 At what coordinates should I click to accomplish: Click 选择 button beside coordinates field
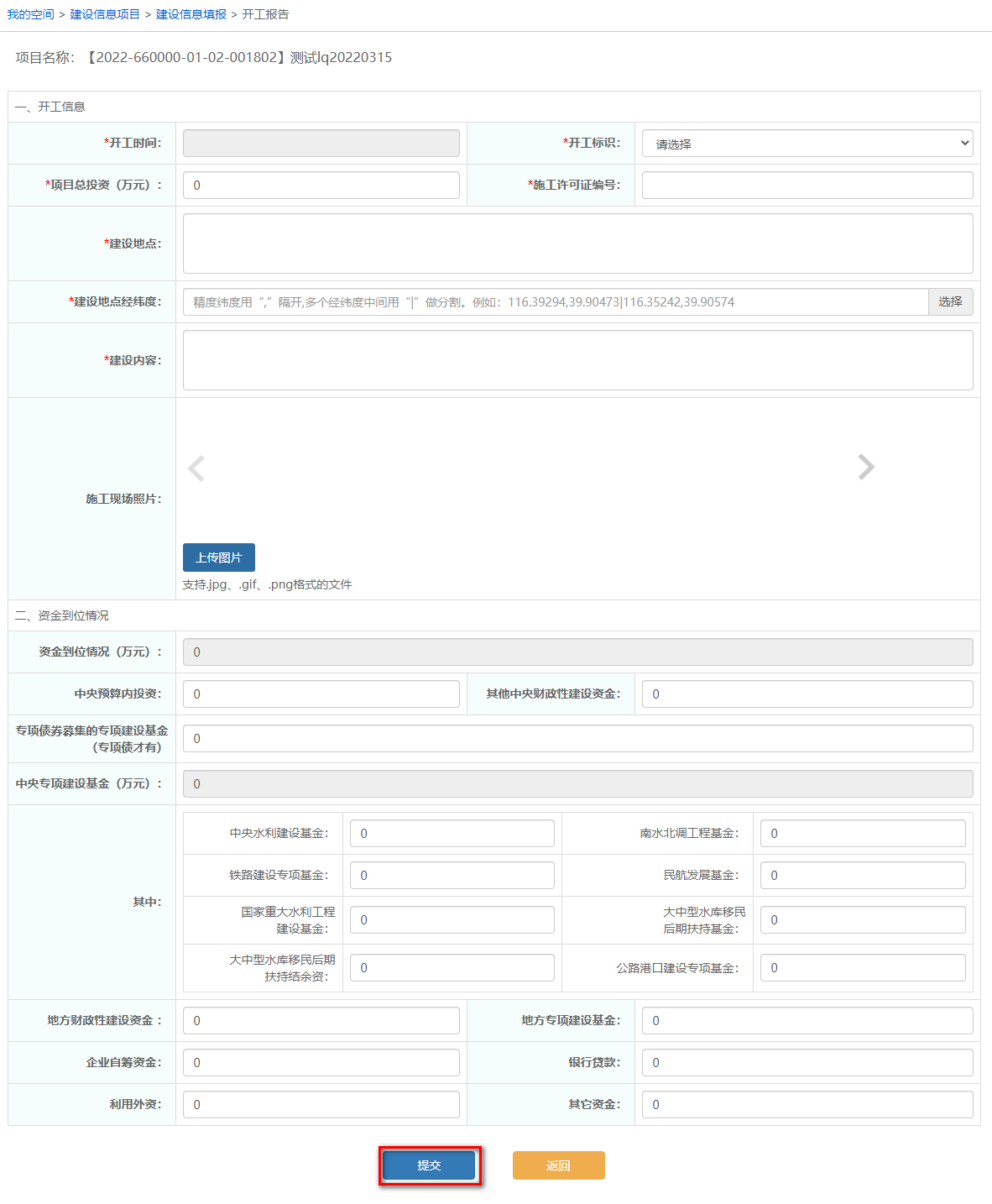click(950, 301)
